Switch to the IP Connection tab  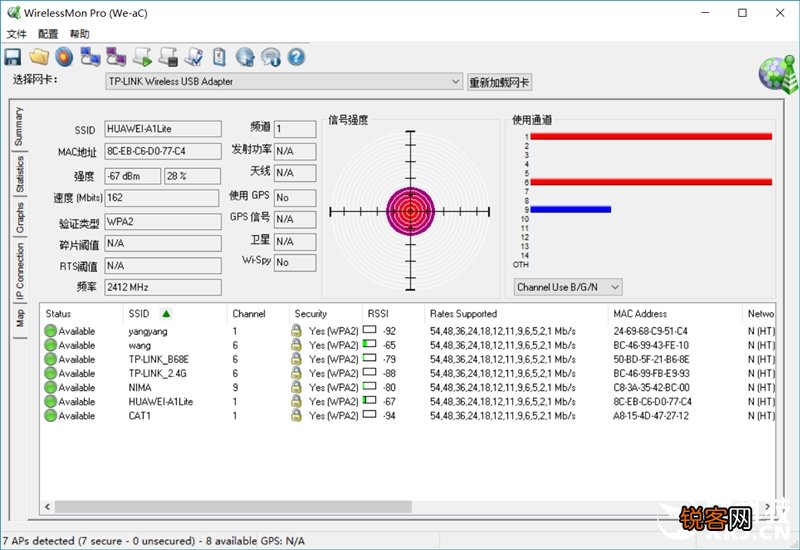pyautogui.click(x=19, y=271)
